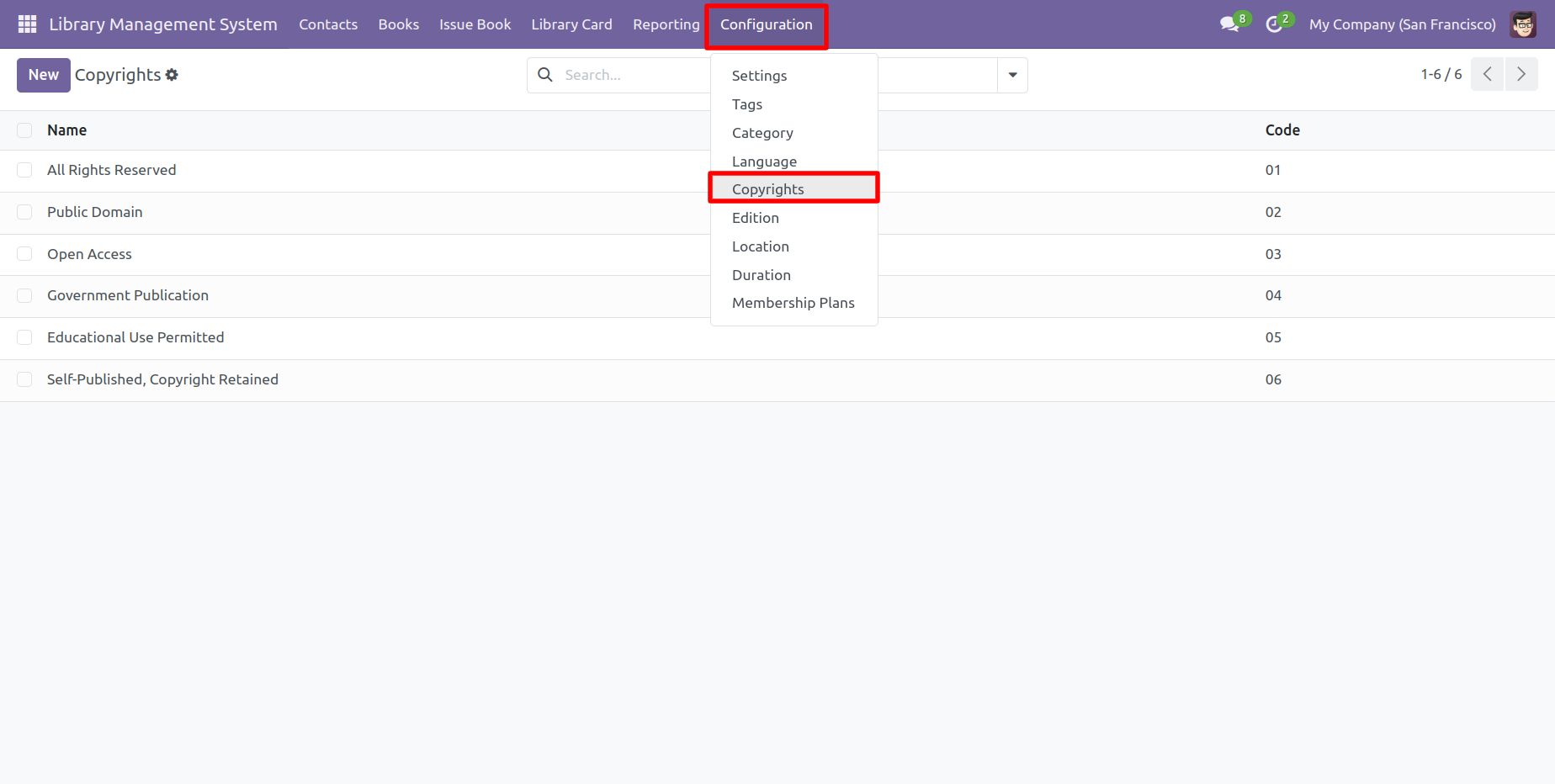Image resolution: width=1555 pixels, height=784 pixels.
Task: Open the chat messages icon
Action: pos(1229,24)
